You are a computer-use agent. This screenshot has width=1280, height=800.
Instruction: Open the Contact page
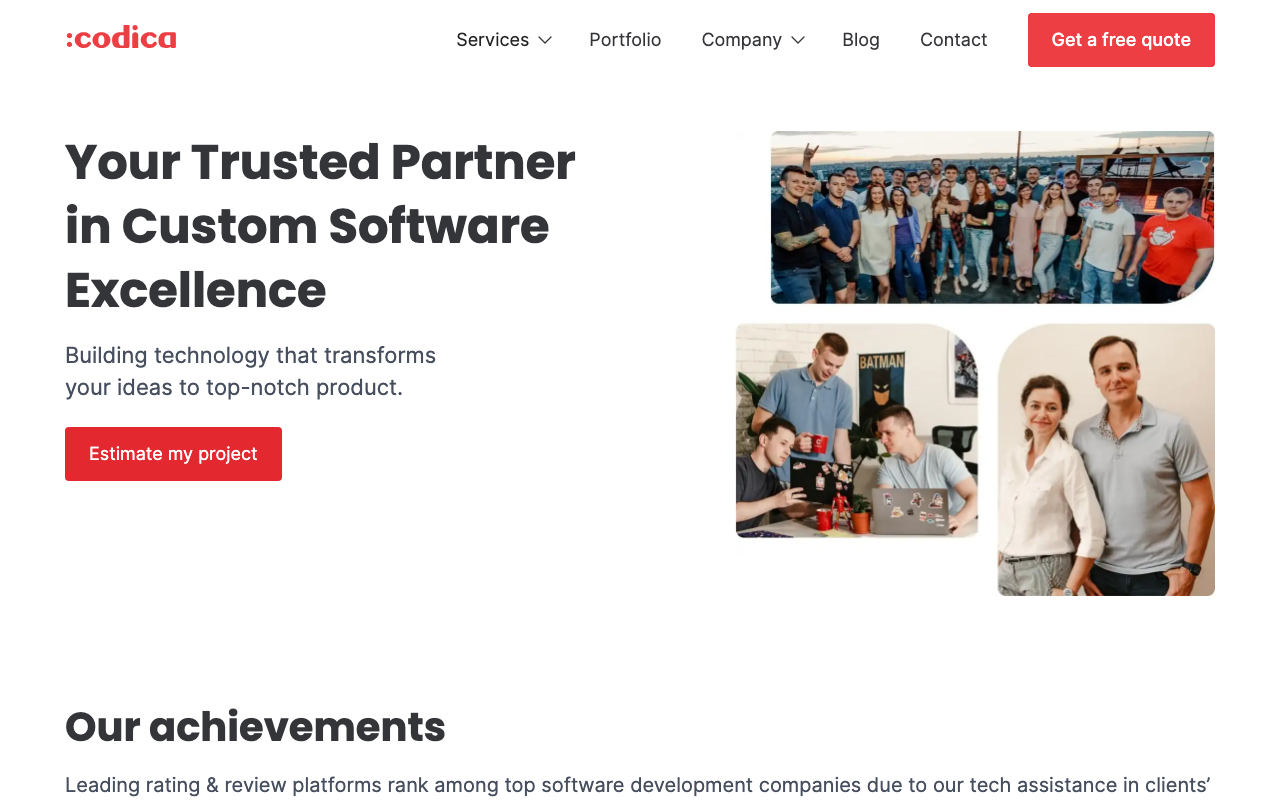tap(953, 40)
